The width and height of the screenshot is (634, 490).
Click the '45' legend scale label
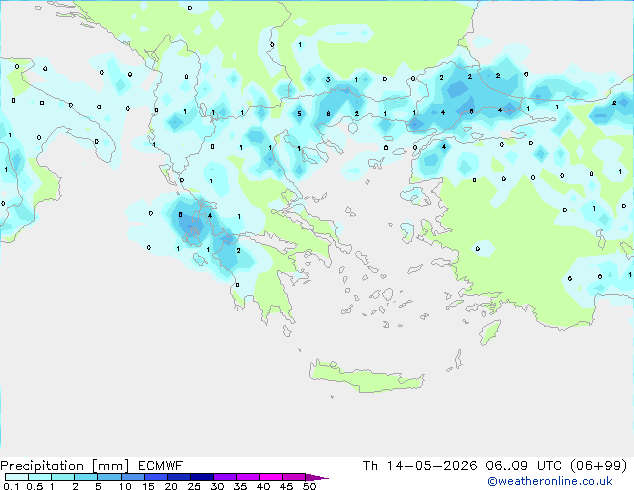[286, 486]
